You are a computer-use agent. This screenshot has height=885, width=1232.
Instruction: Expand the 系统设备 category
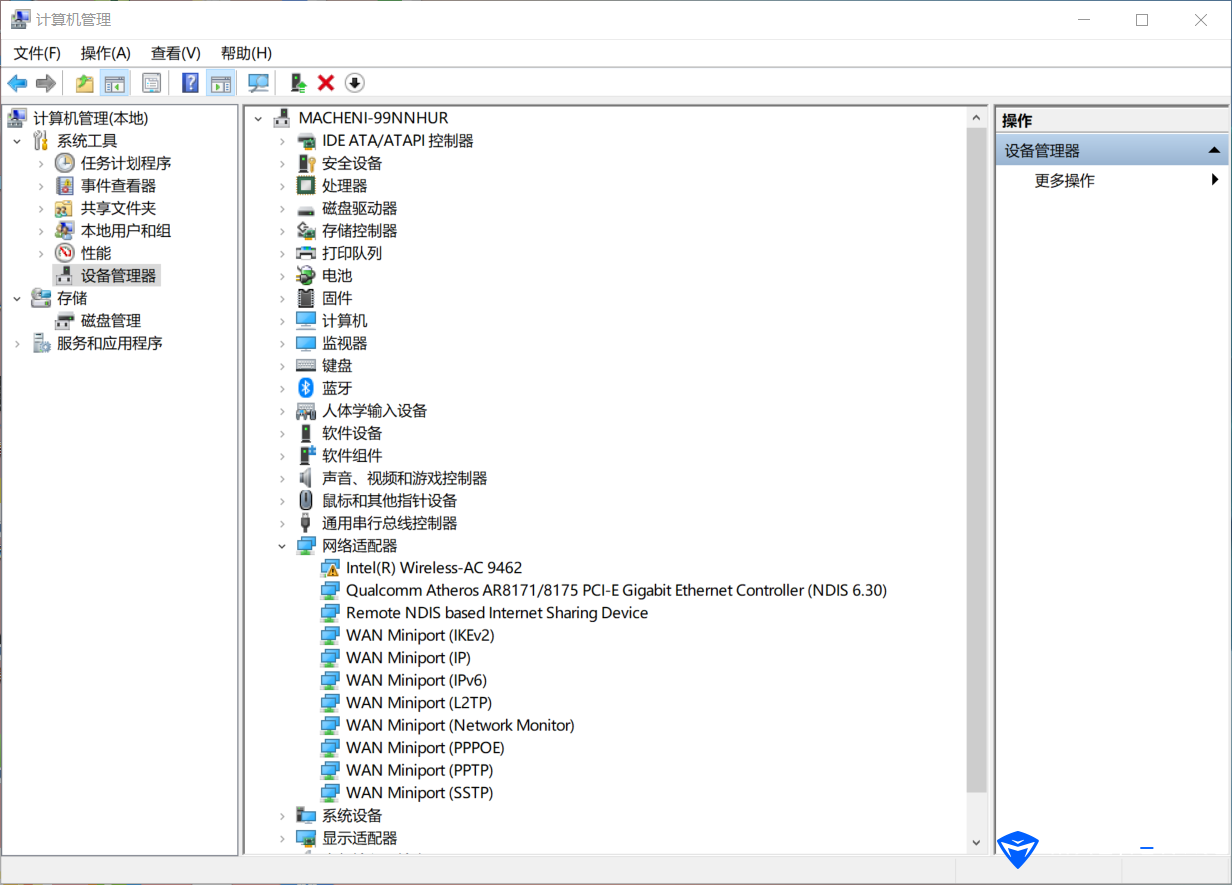click(x=282, y=816)
